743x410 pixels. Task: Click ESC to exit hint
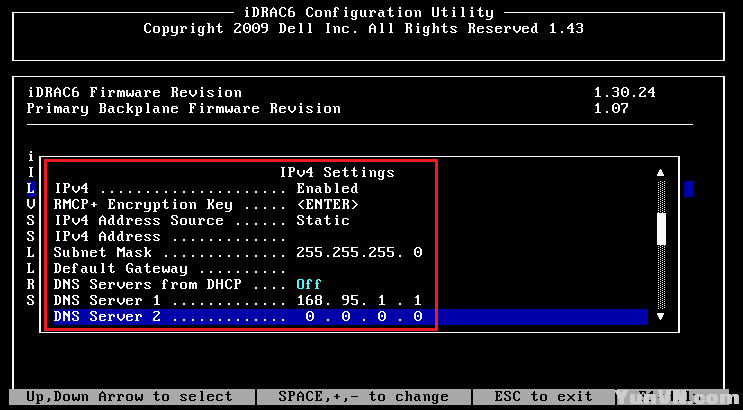(544, 396)
